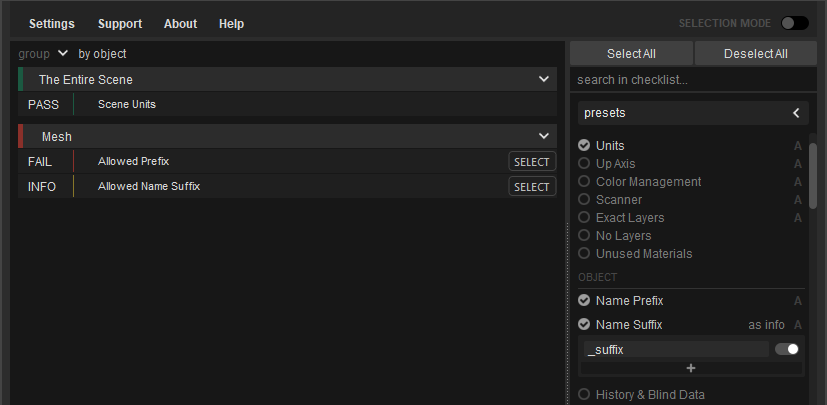Collapse the presets panel chevron
Screen dimensions: 827x405
pyautogui.click(x=796, y=113)
